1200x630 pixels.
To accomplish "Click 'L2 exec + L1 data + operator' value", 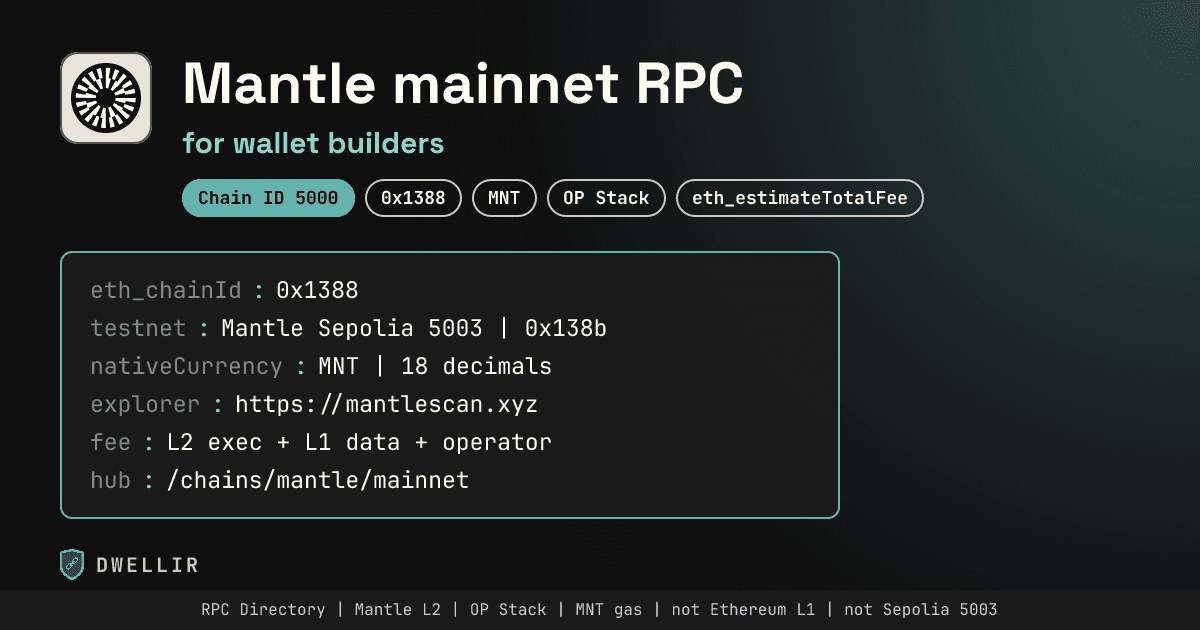I will click(359, 443).
